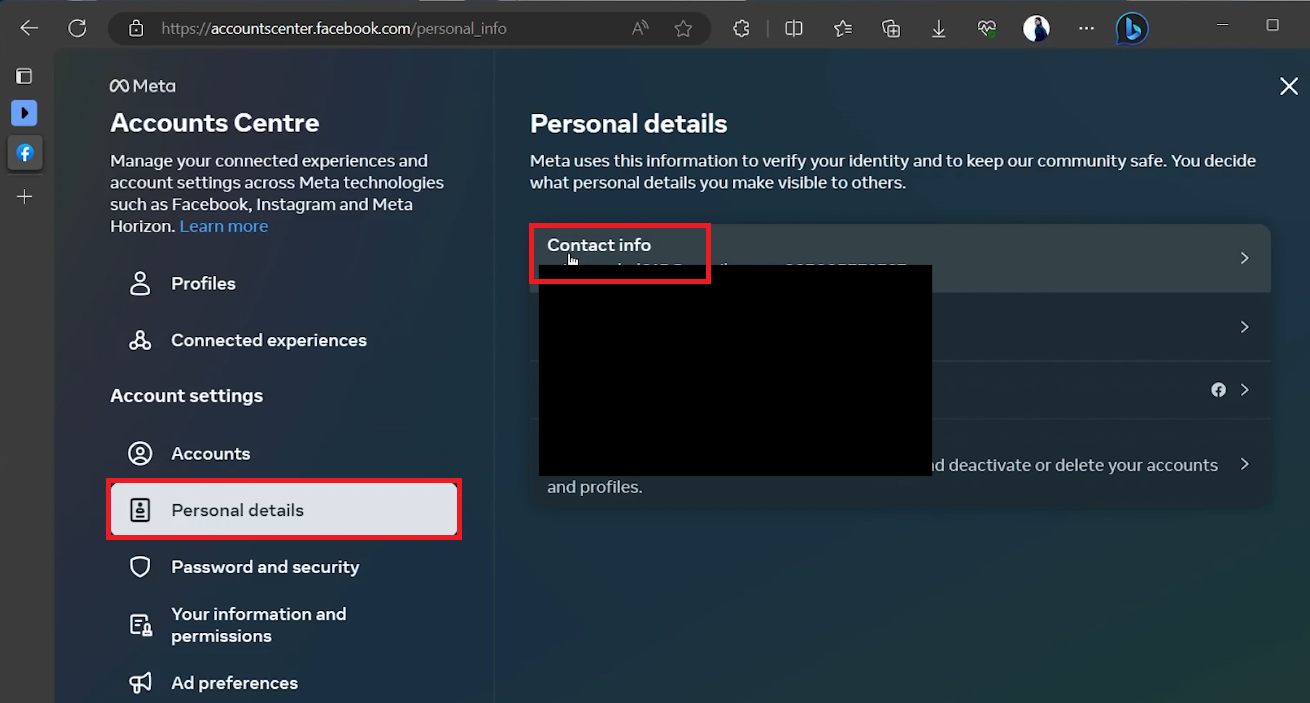The width and height of the screenshot is (1310, 703).
Task: Open Facebook icon in the sidebar
Action: click(25, 153)
